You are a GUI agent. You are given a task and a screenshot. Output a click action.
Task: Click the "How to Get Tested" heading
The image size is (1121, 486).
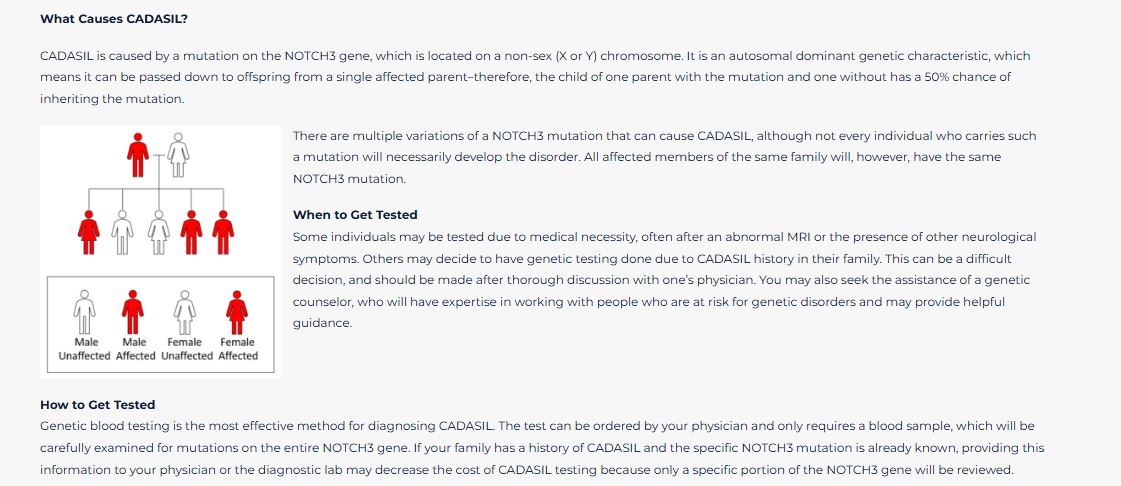click(x=97, y=405)
